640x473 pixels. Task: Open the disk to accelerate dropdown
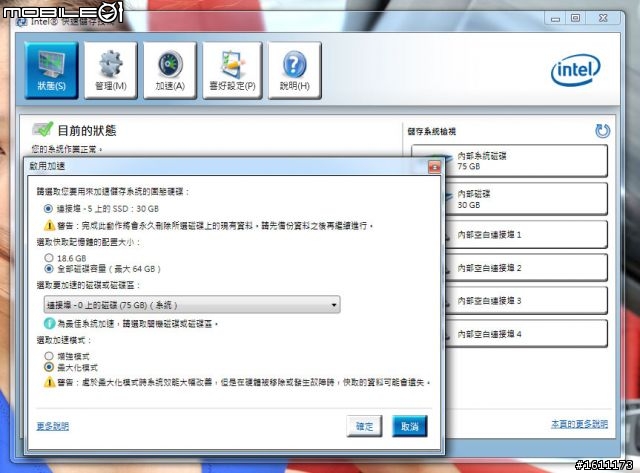click(x=192, y=305)
